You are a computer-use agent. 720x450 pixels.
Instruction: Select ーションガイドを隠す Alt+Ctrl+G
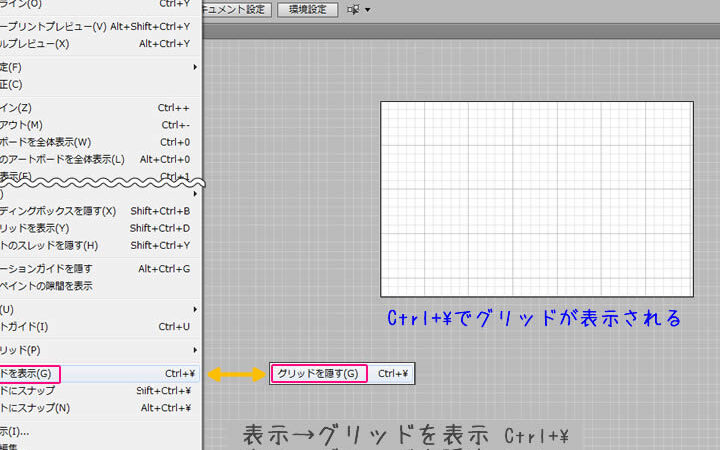click(x=100, y=269)
